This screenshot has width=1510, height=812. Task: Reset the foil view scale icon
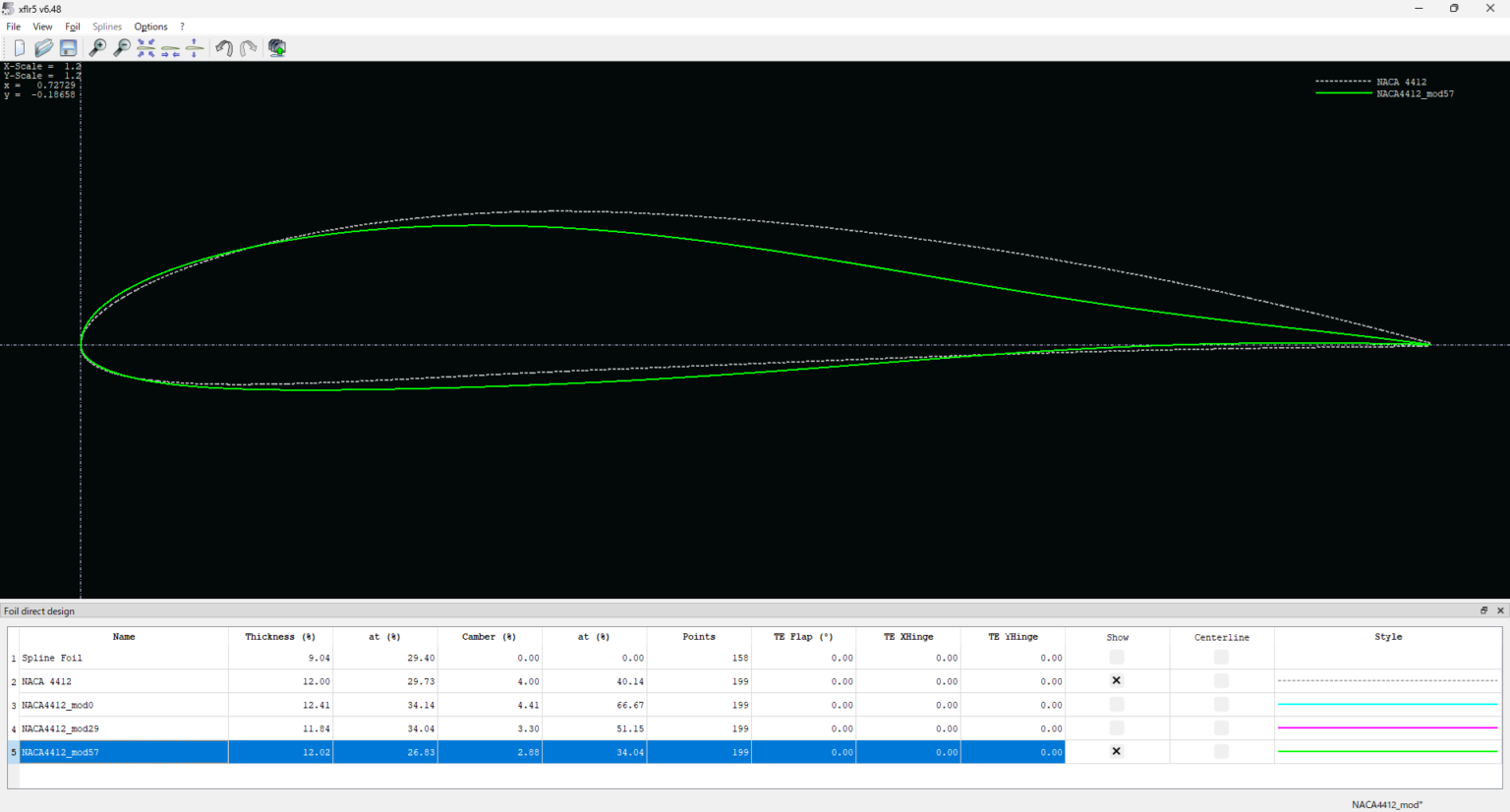click(x=146, y=48)
